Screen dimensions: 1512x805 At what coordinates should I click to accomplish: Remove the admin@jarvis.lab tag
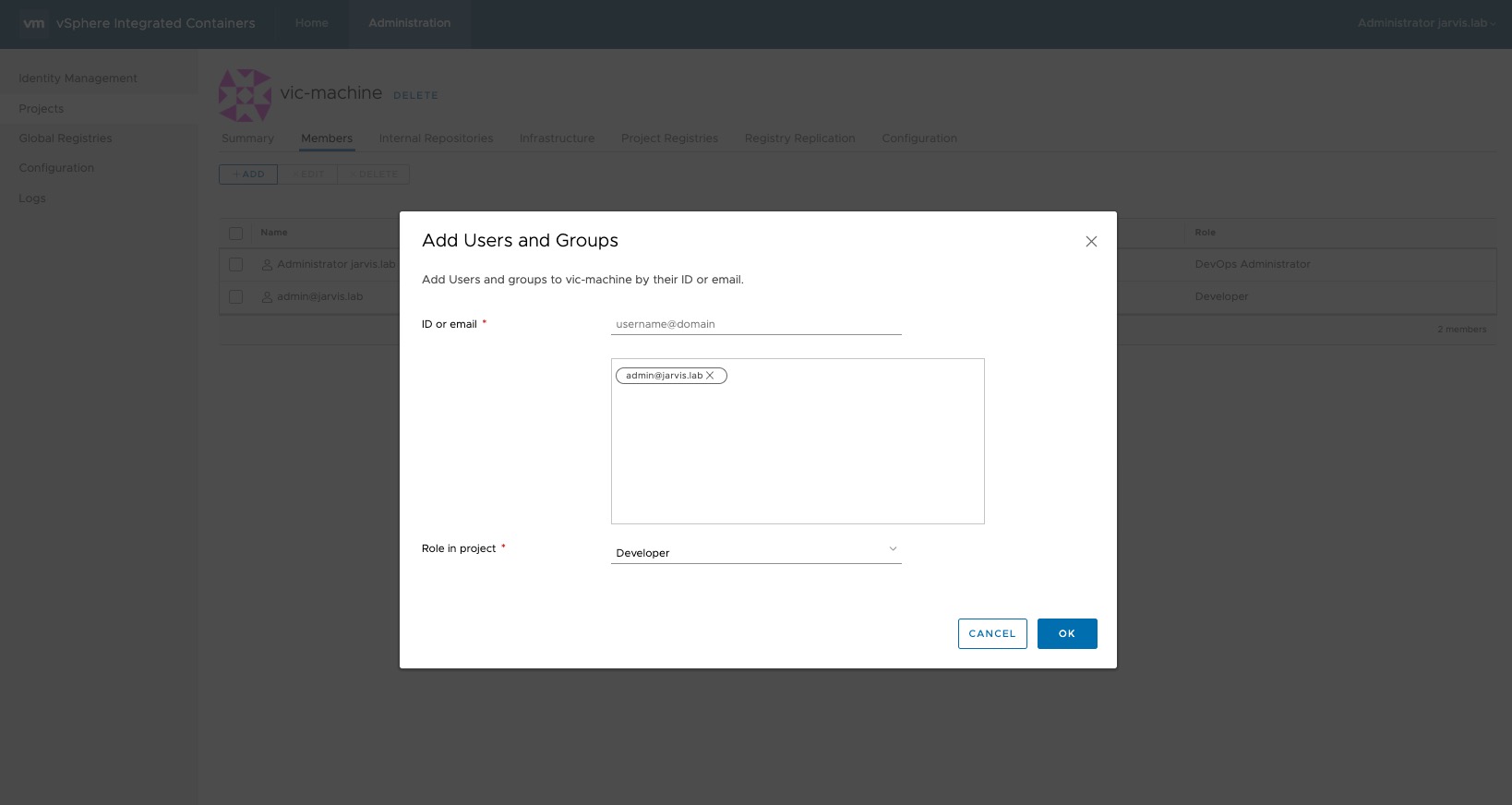(x=710, y=376)
